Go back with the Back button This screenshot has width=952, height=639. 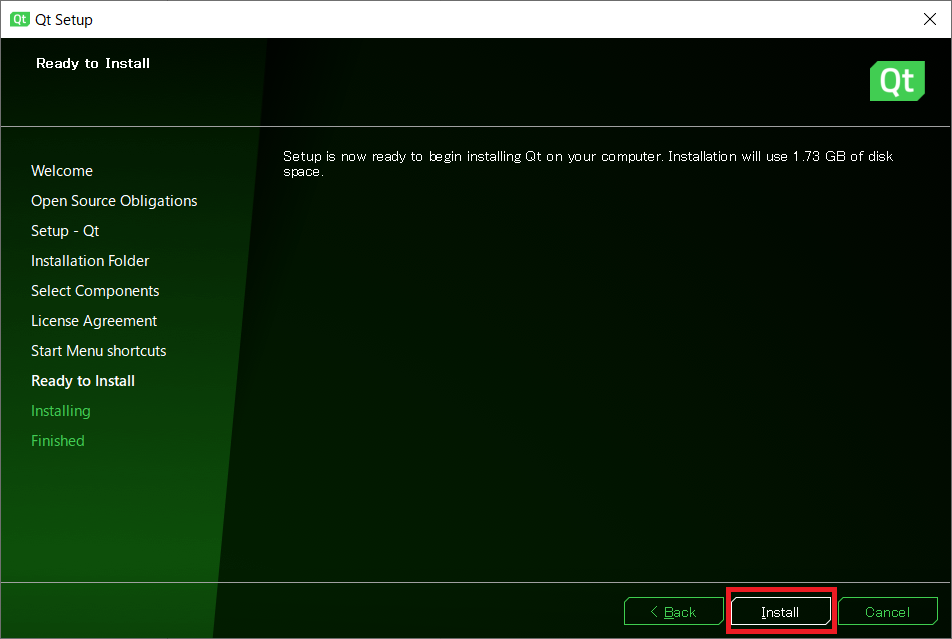tap(673, 611)
